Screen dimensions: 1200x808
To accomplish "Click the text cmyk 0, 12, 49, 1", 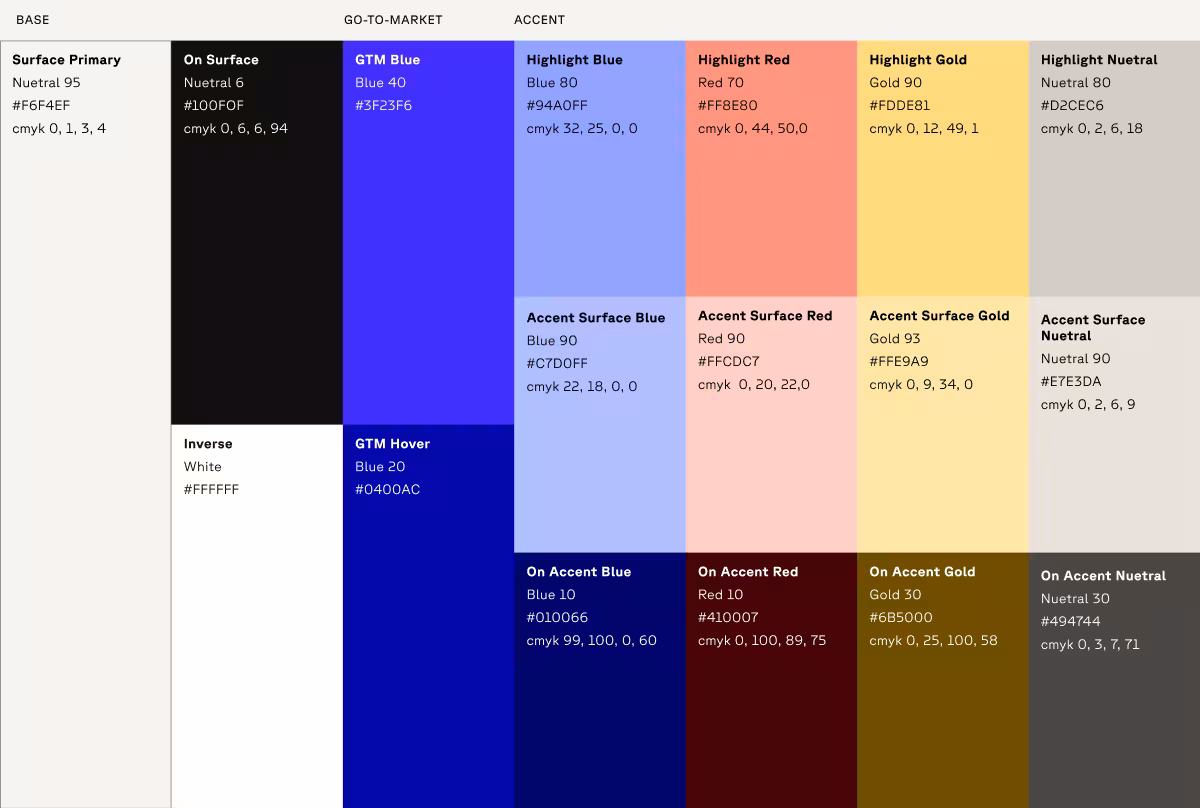I will [x=925, y=128].
